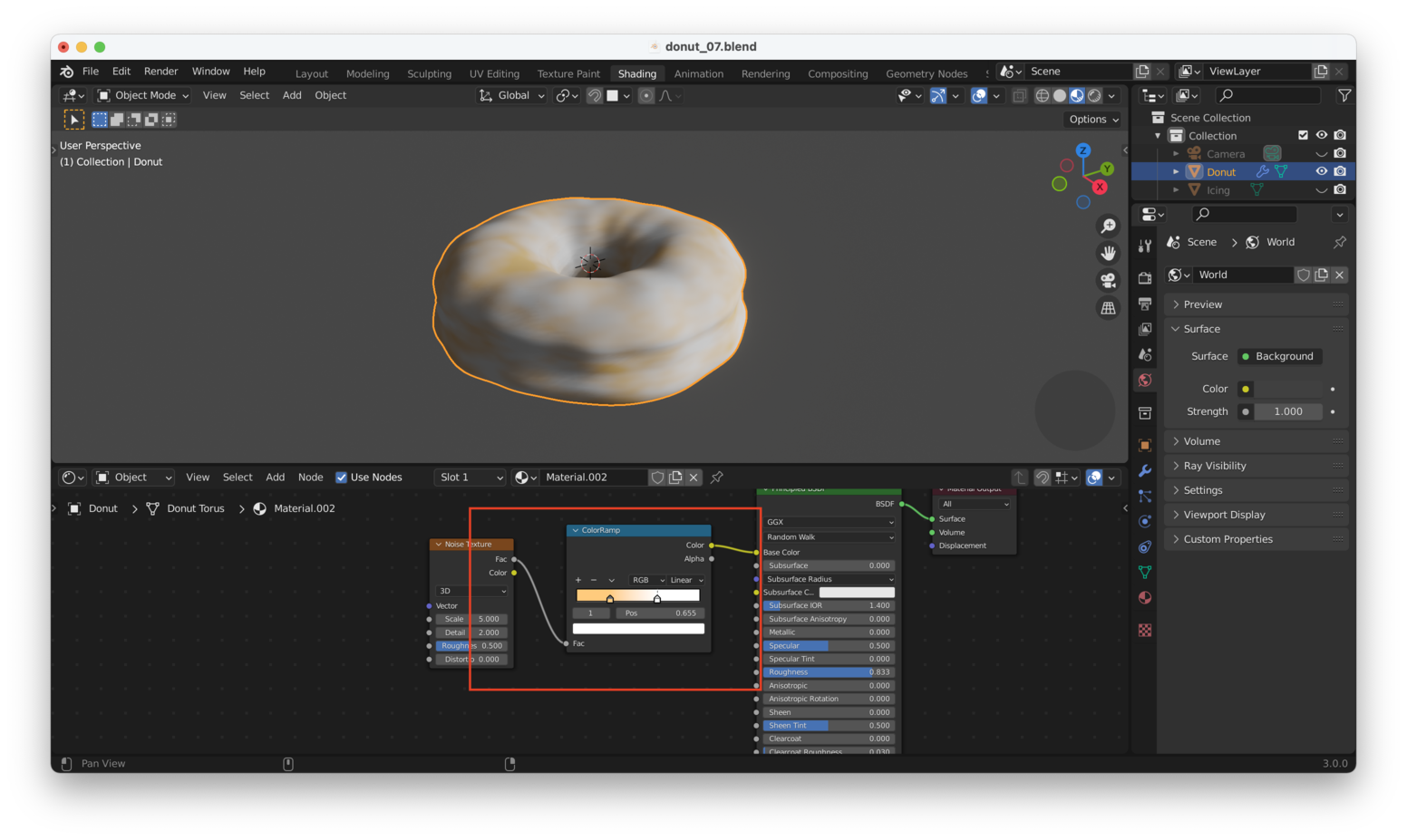Image resolution: width=1407 pixels, height=840 pixels.
Task: Select the pan hand icon in viewport
Action: tap(1108, 253)
